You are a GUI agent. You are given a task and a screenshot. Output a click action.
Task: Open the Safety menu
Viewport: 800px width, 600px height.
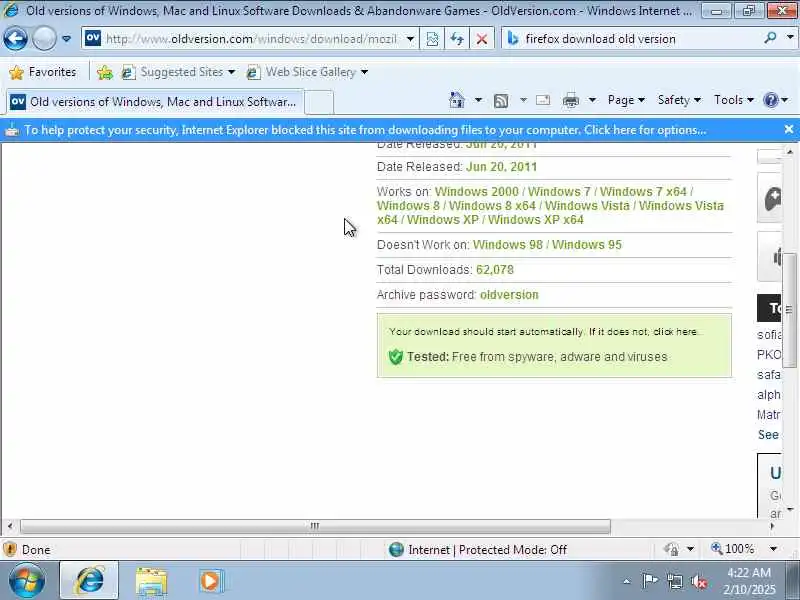679,100
